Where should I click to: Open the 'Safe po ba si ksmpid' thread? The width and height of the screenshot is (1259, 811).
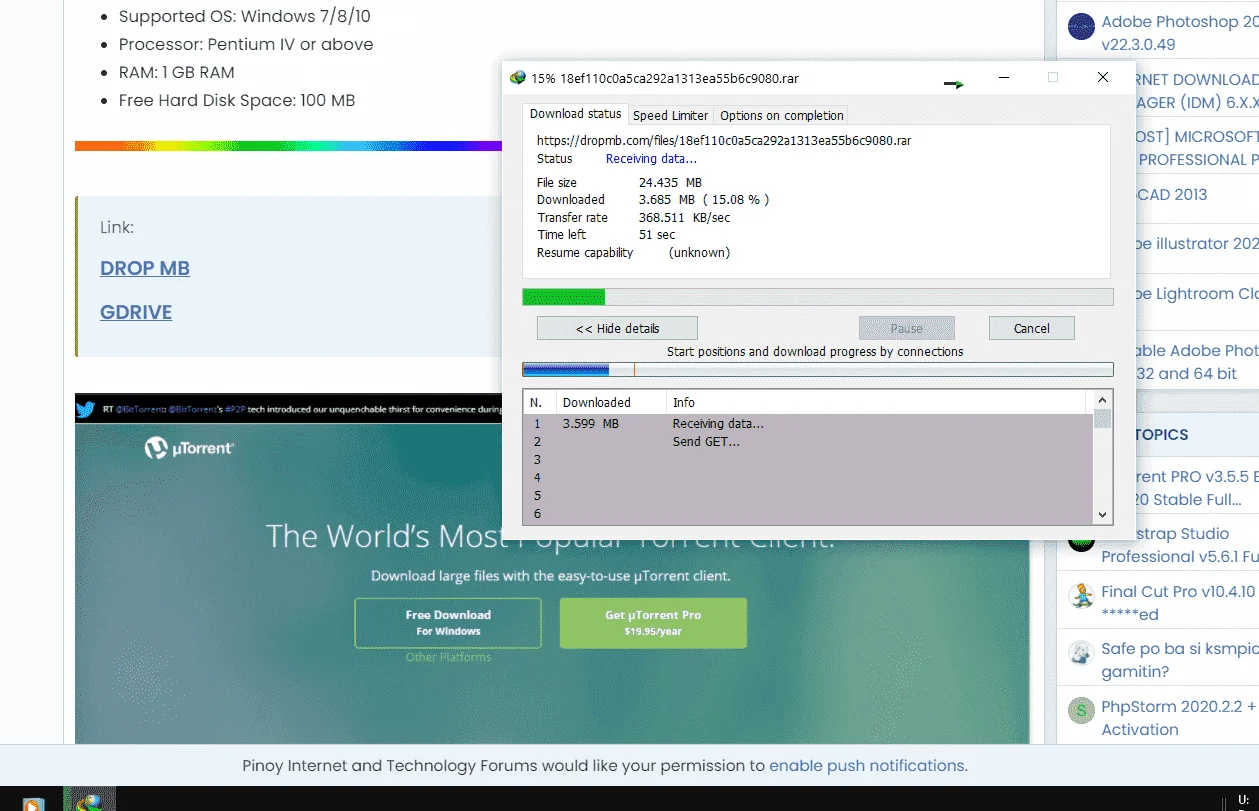click(1180, 660)
